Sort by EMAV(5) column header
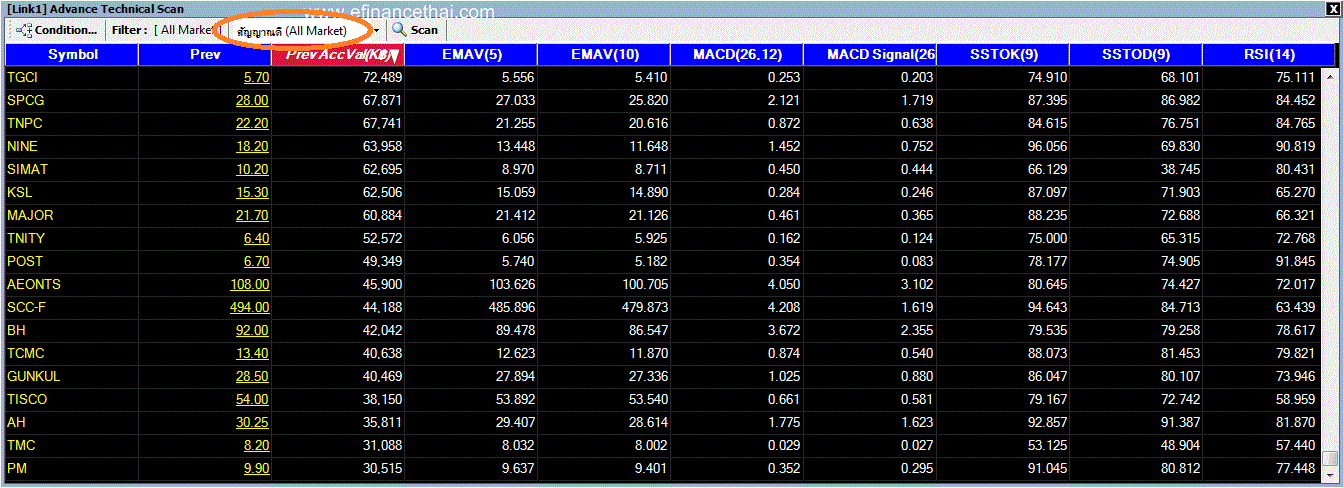Screen dimensions: 1344x488 [471, 54]
